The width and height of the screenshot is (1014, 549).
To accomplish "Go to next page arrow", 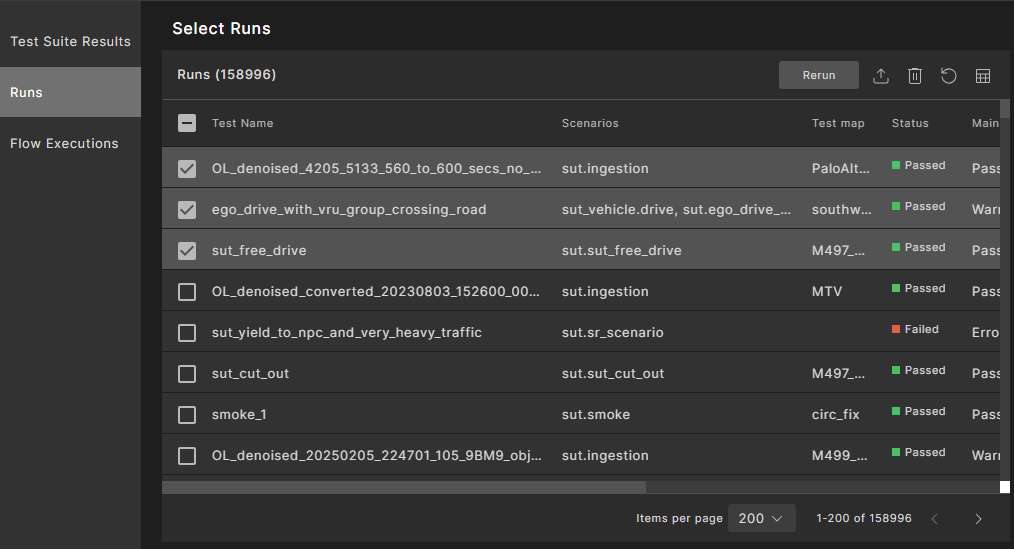I will 978,518.
